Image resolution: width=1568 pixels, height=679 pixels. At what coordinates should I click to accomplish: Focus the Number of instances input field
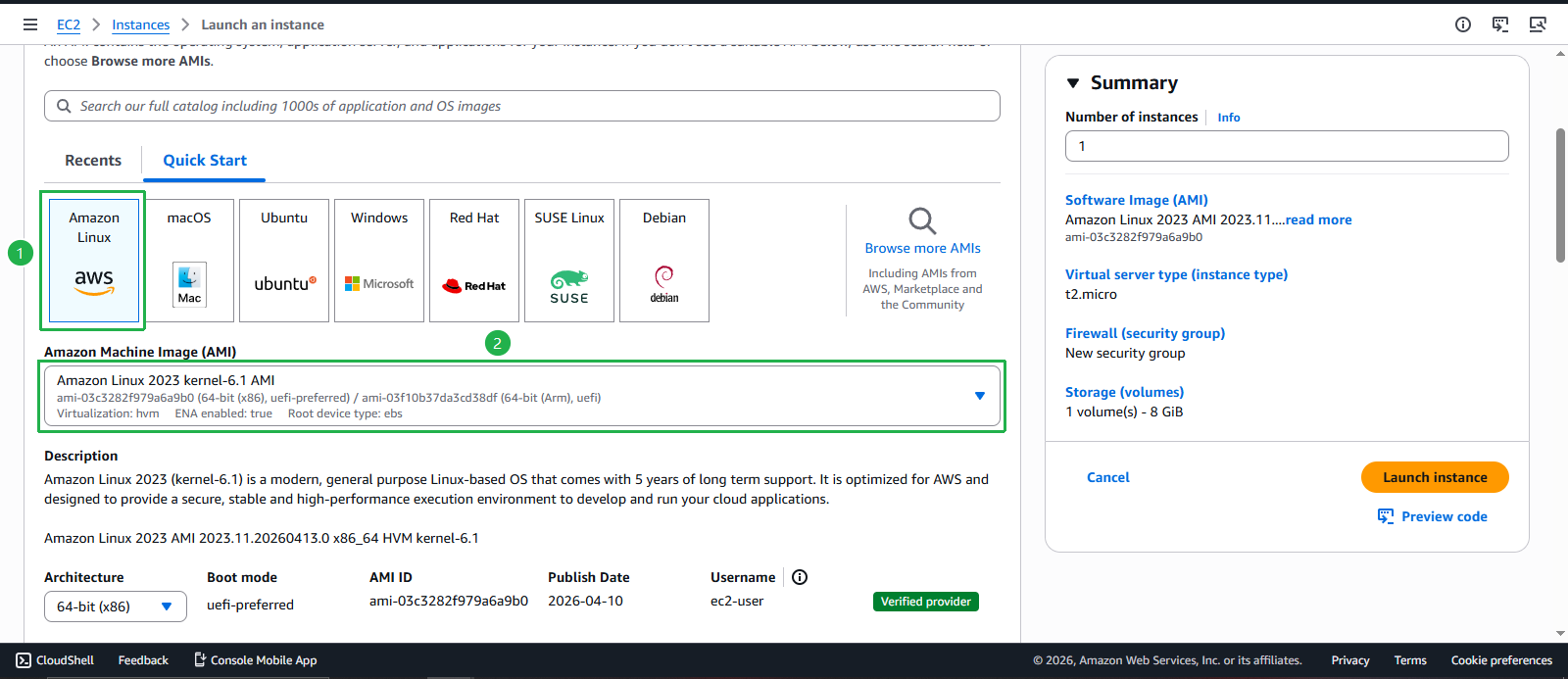(x=1287, y=146)
